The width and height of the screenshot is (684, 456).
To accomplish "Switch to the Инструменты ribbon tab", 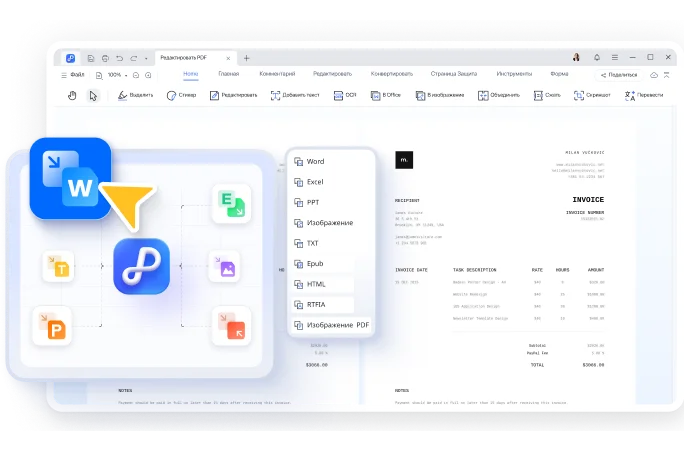I will click(x=514, y=74).
